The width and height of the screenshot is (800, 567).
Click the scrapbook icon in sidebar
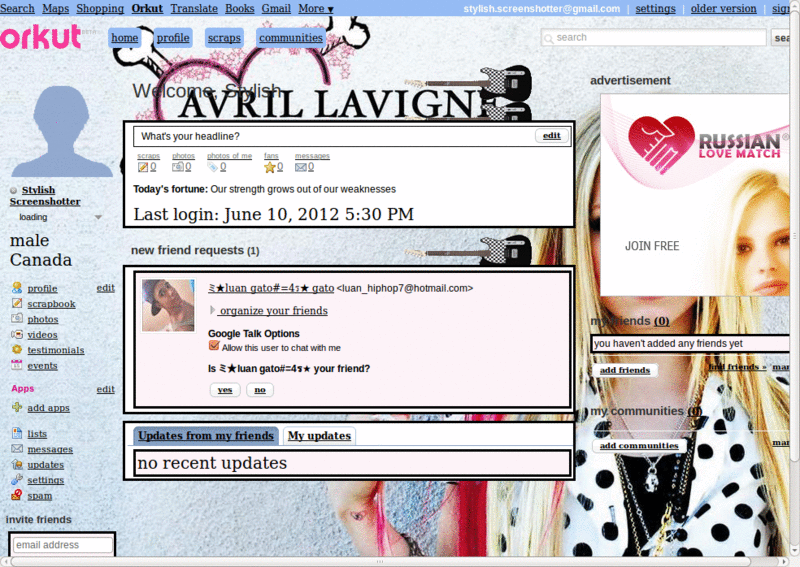pos(17,303)
